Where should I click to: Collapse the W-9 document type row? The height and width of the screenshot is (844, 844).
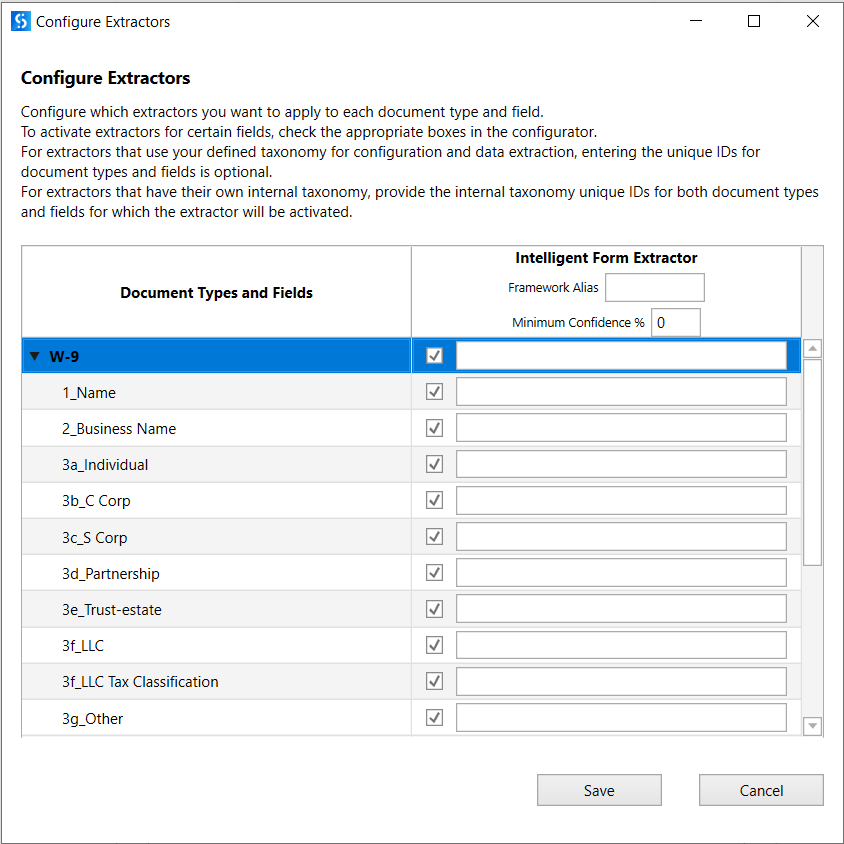[x=35, y=356]
